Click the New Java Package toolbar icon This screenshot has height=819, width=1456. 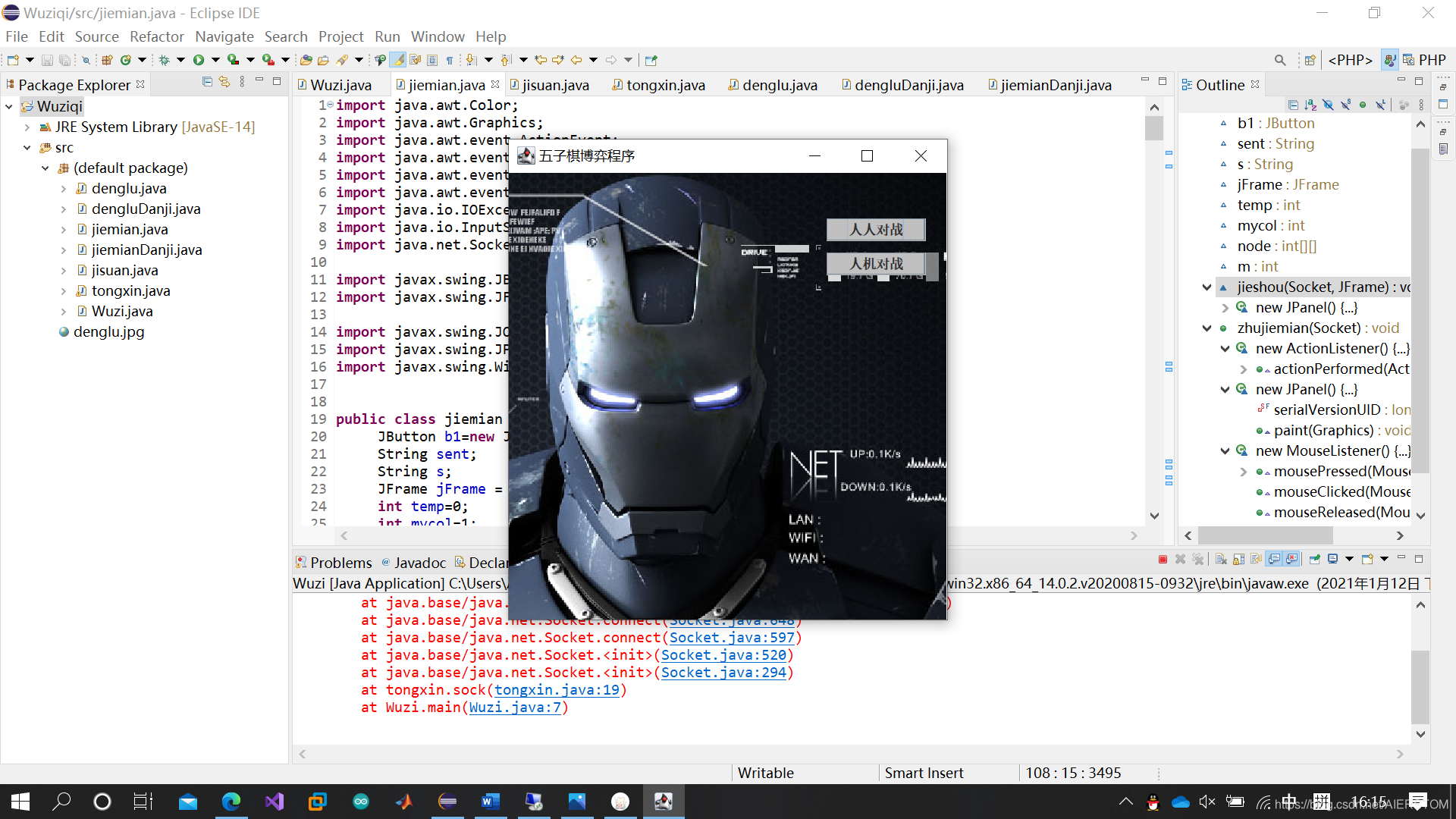(x=107, y=60)
